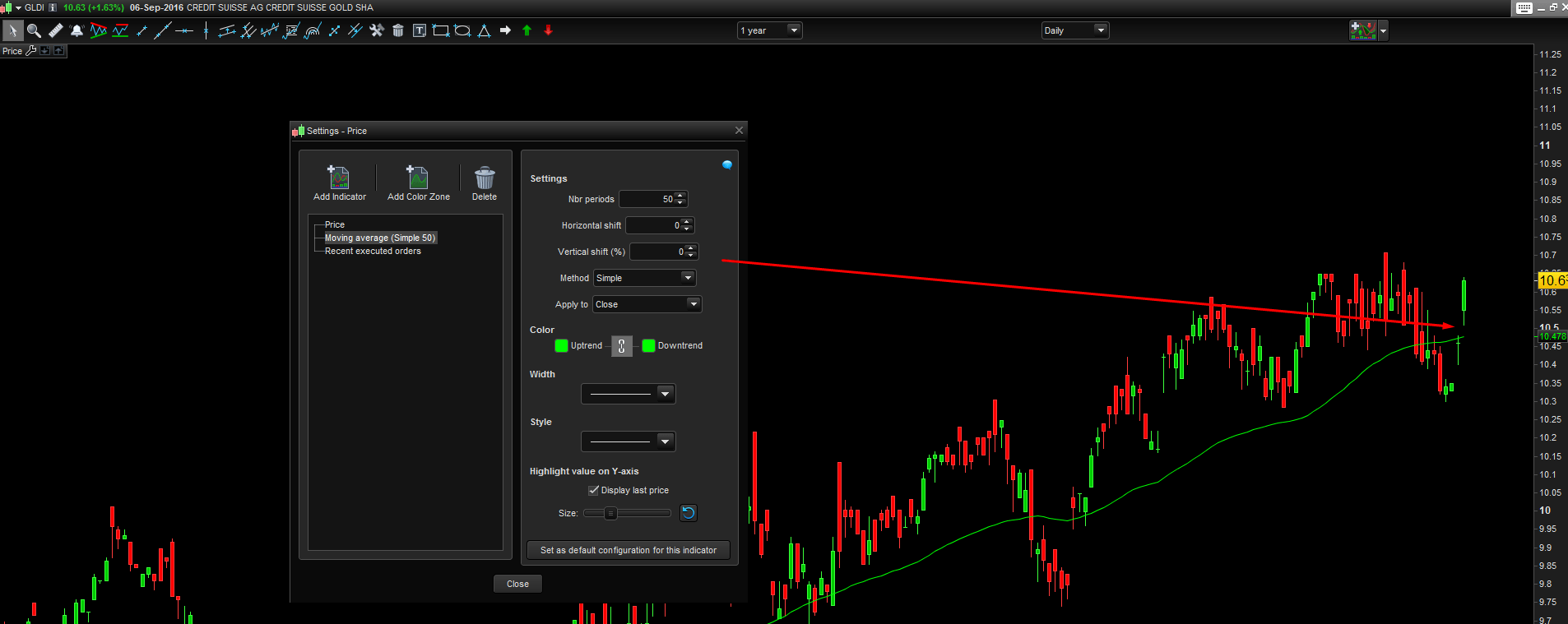
Task: Pick the Fibonacci retracement tool
Action: click(290, 30)
